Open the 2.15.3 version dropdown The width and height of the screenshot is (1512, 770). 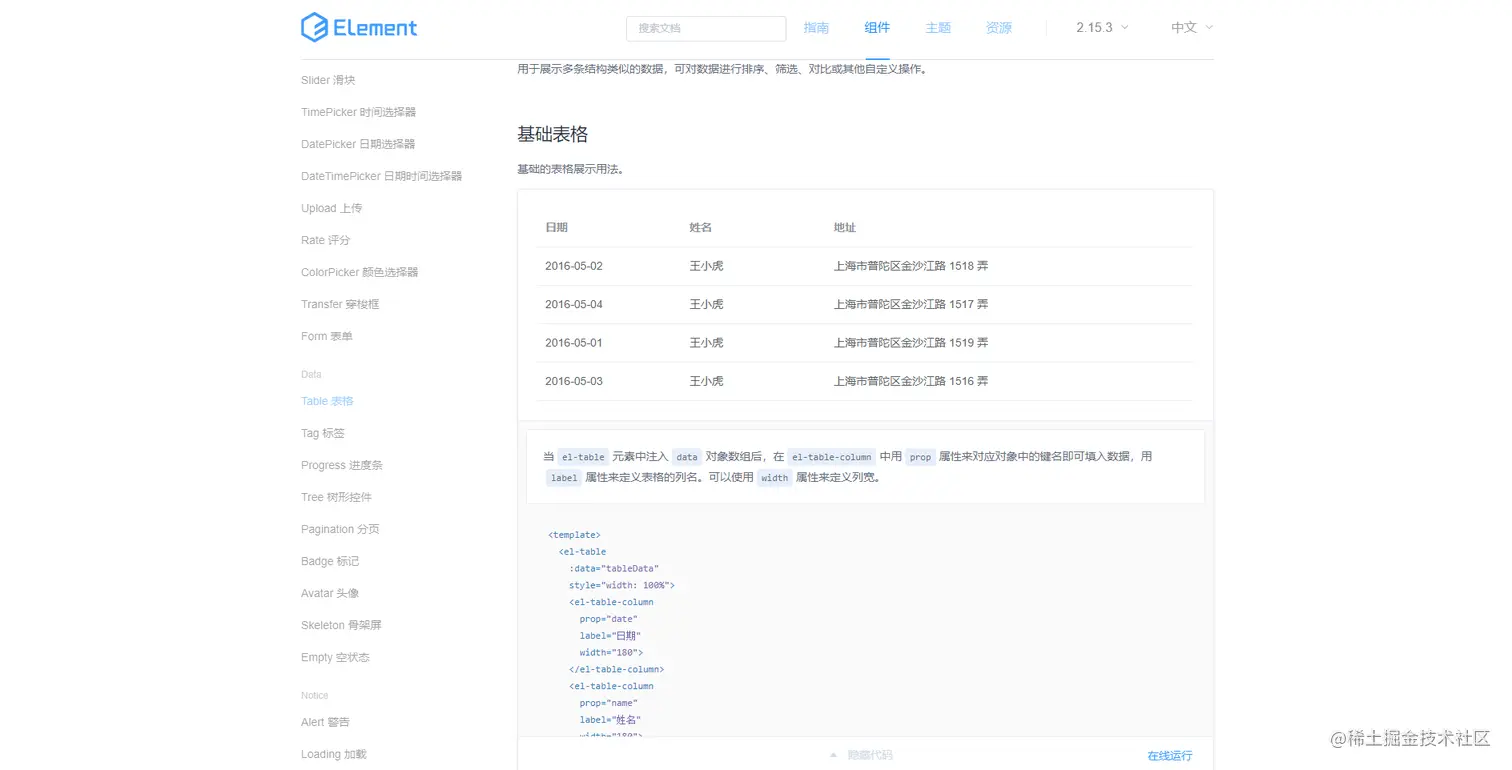pos(1102,28)
